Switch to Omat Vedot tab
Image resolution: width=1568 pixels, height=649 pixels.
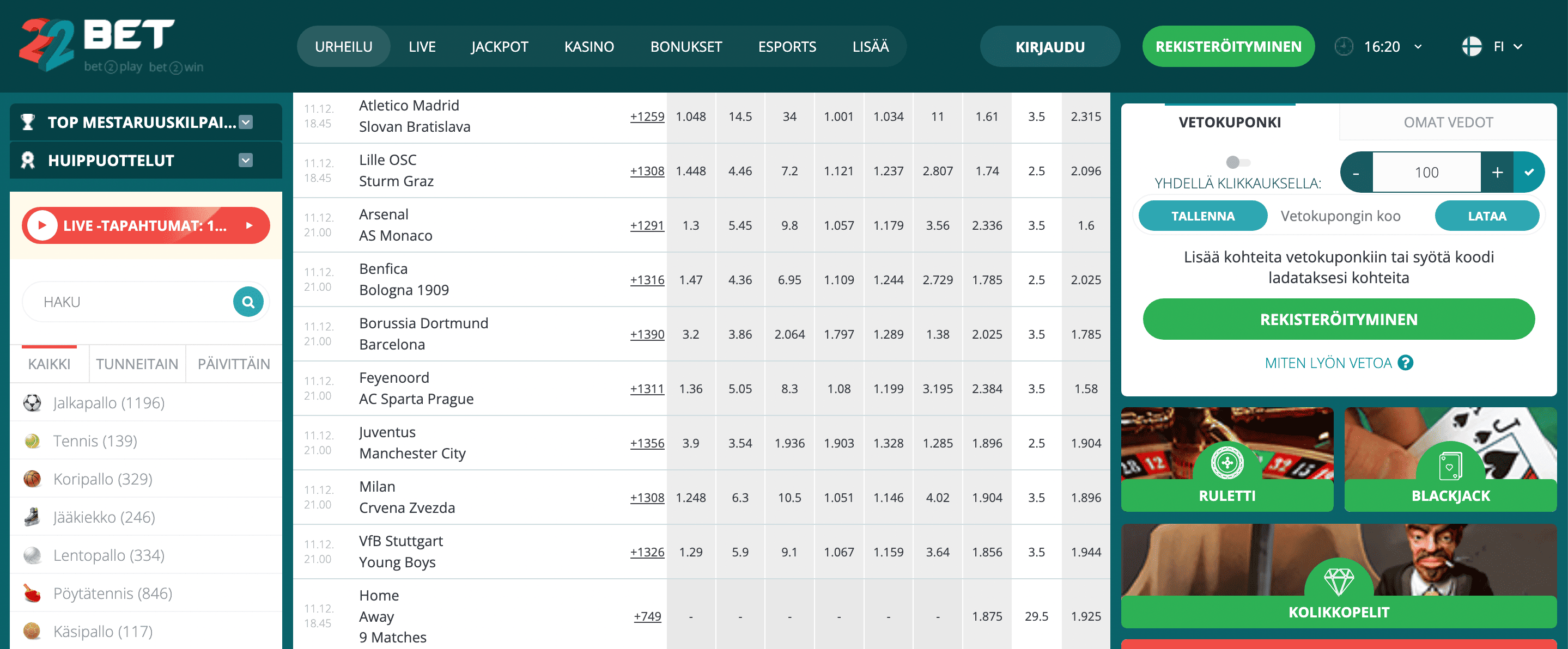click(x=1448, y=123)
